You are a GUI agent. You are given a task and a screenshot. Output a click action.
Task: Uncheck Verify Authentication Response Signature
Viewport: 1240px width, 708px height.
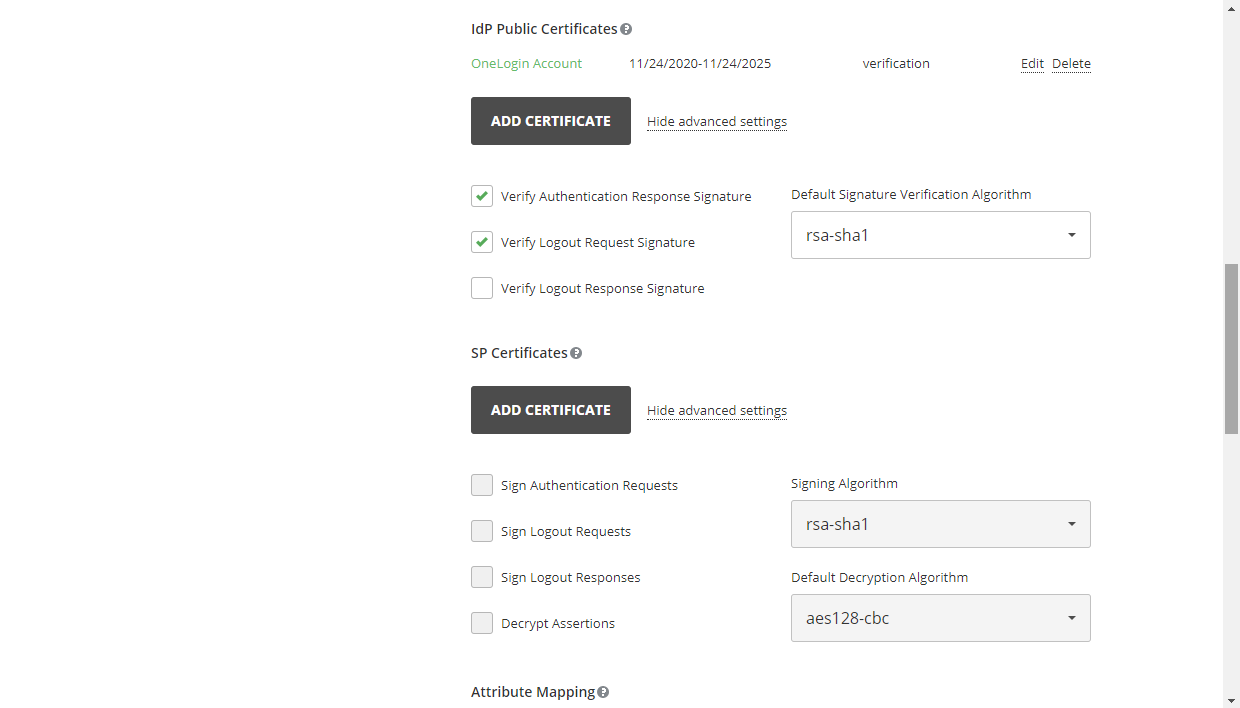pyautogui.click(x=482, y=196)
